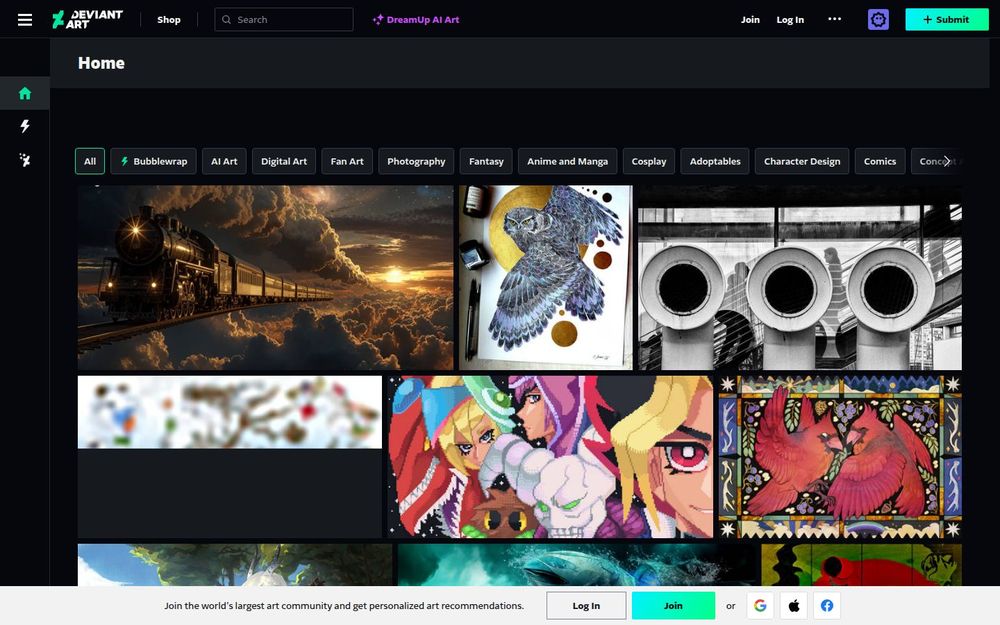Select the AI Art category tab
The image size is (1000, 625).
pos(224,161)
